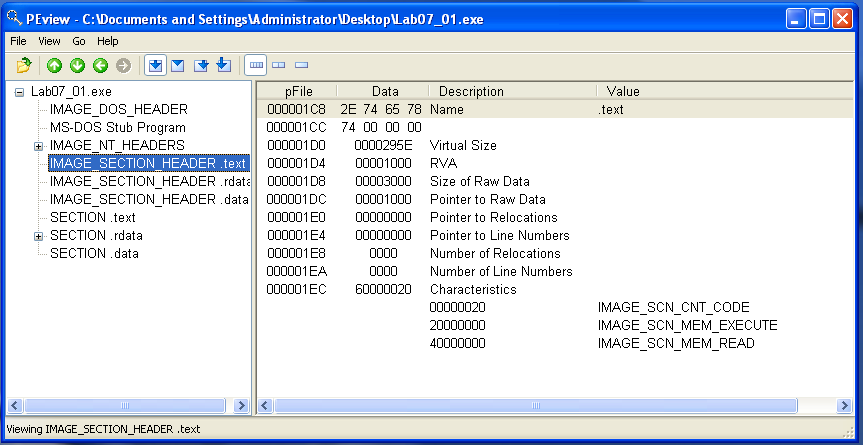Click the tree pane right scroll arrow
This screenshot has width=863, height=445.
click(x=241, y=406)
